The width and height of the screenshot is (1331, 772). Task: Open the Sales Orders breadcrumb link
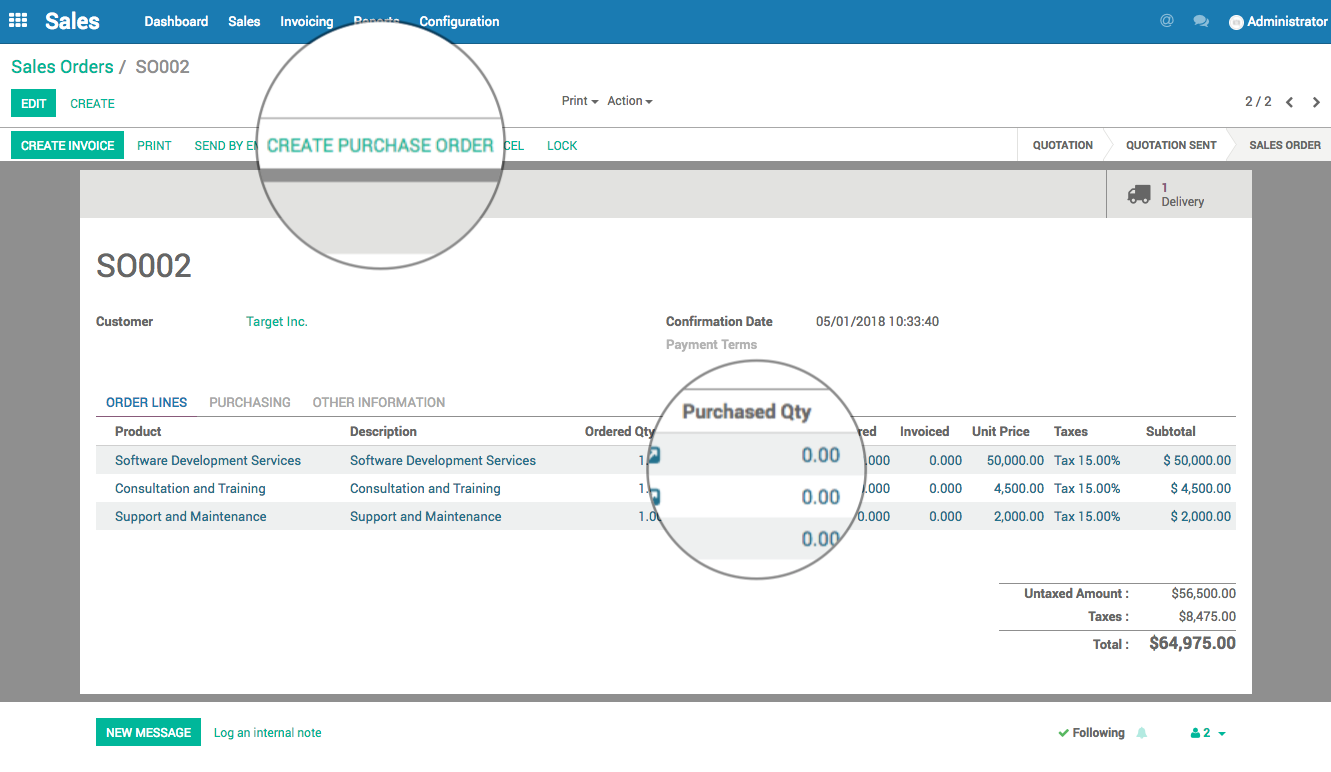tap(62, 67)
